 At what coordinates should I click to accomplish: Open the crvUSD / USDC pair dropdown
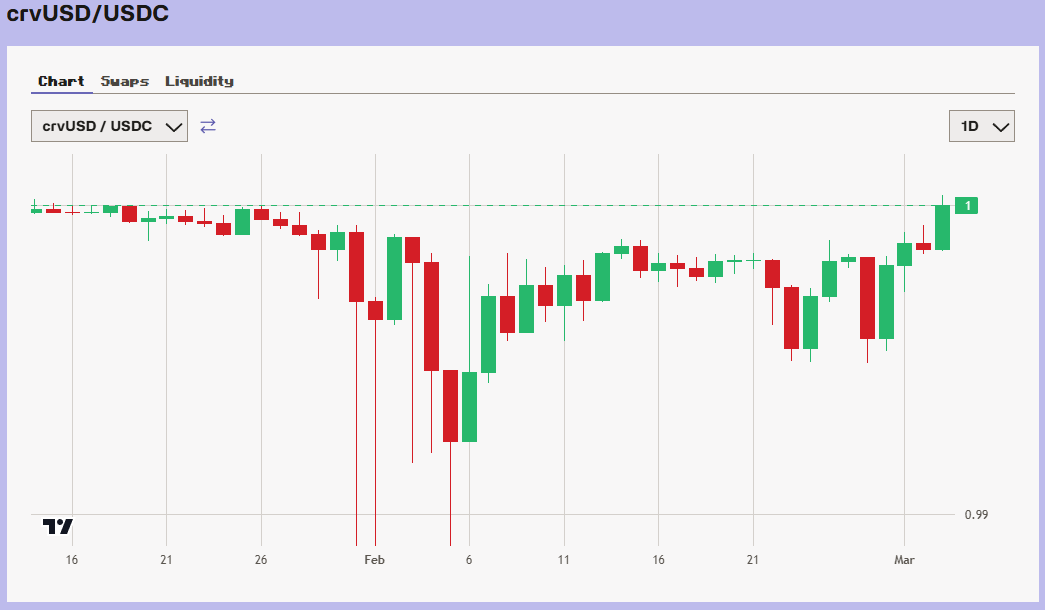109,126
